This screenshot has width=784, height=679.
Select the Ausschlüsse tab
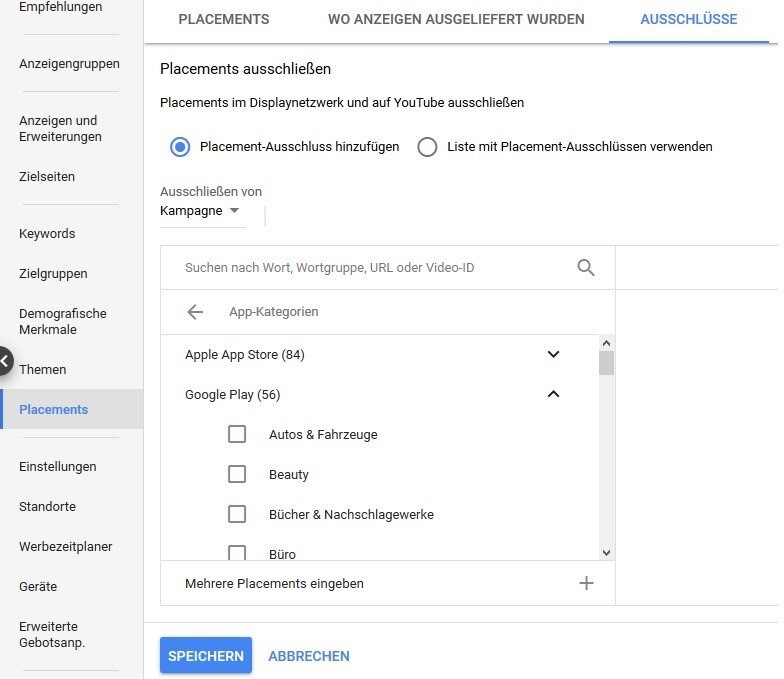click(x=688, y=20)
